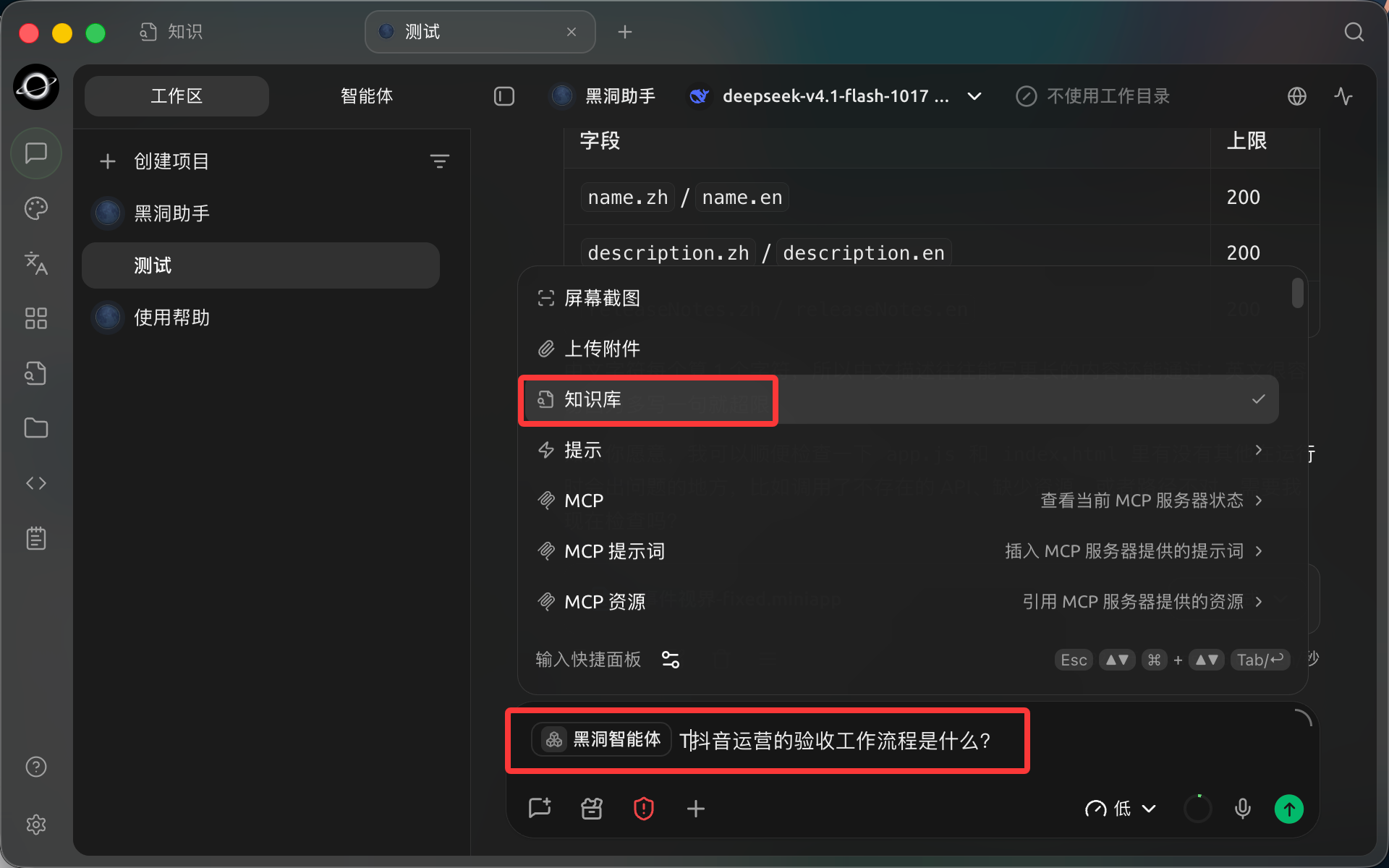Open the code brackets icon in sidebar
The height and width of the screenshot is (868, 1389).
point(35,483)
